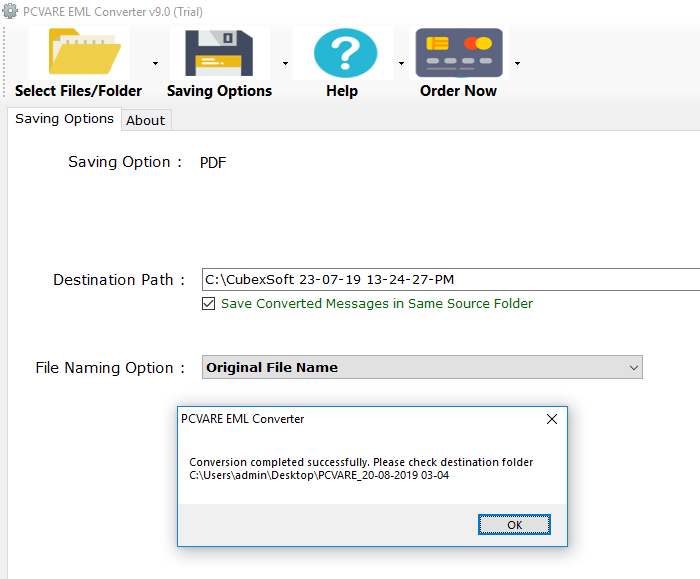Click the destination folder path in dialog
The image size is (700, 579).
click(x=319, y=475)
